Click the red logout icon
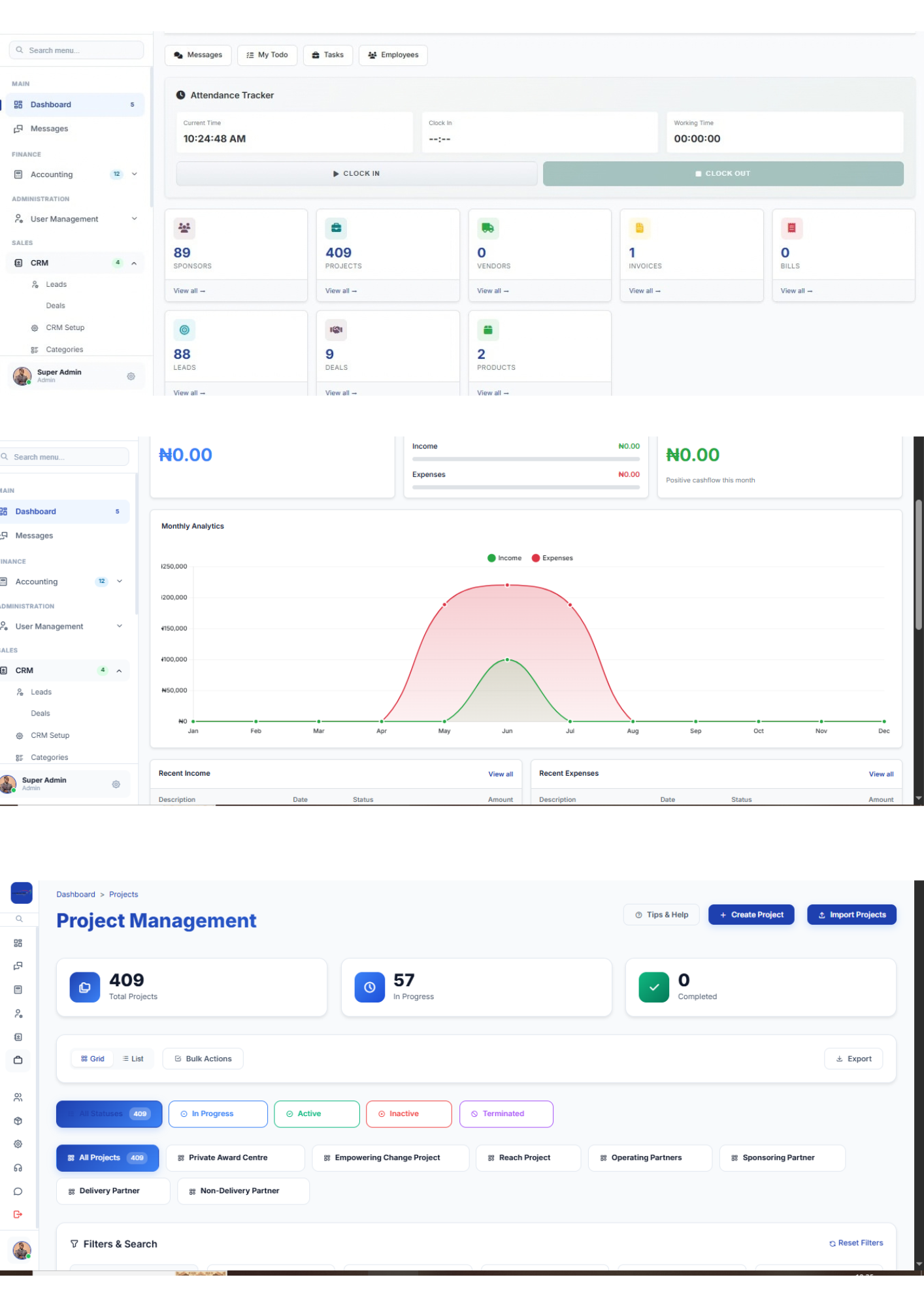924x1307 pixels. click(x=18, y=1214)
